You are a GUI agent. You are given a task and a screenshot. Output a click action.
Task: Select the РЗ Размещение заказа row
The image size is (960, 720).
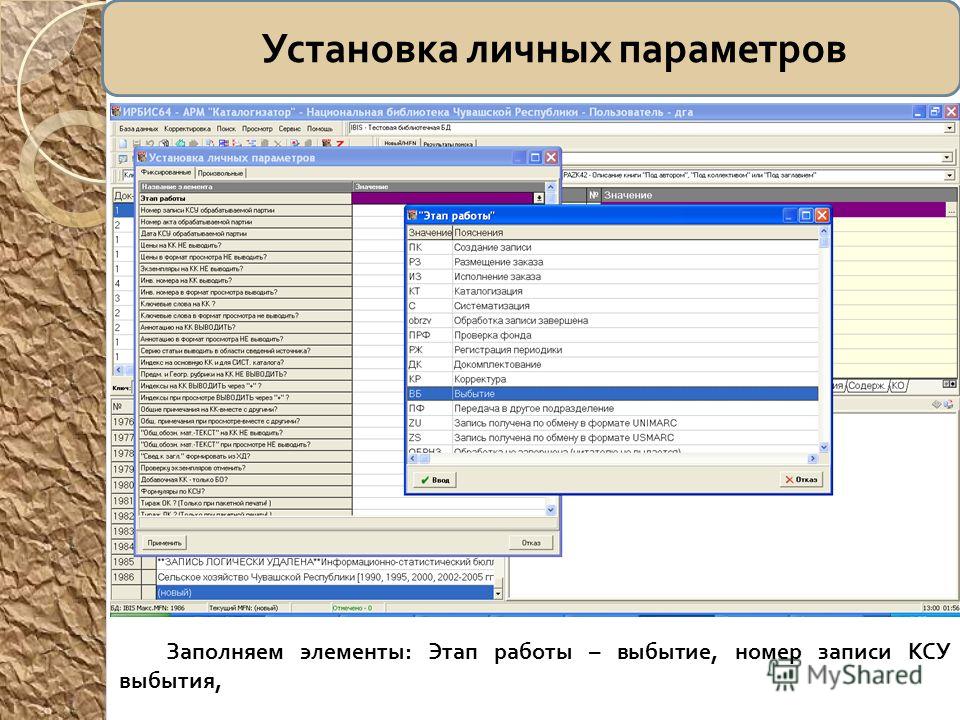(x=612, y=262)
